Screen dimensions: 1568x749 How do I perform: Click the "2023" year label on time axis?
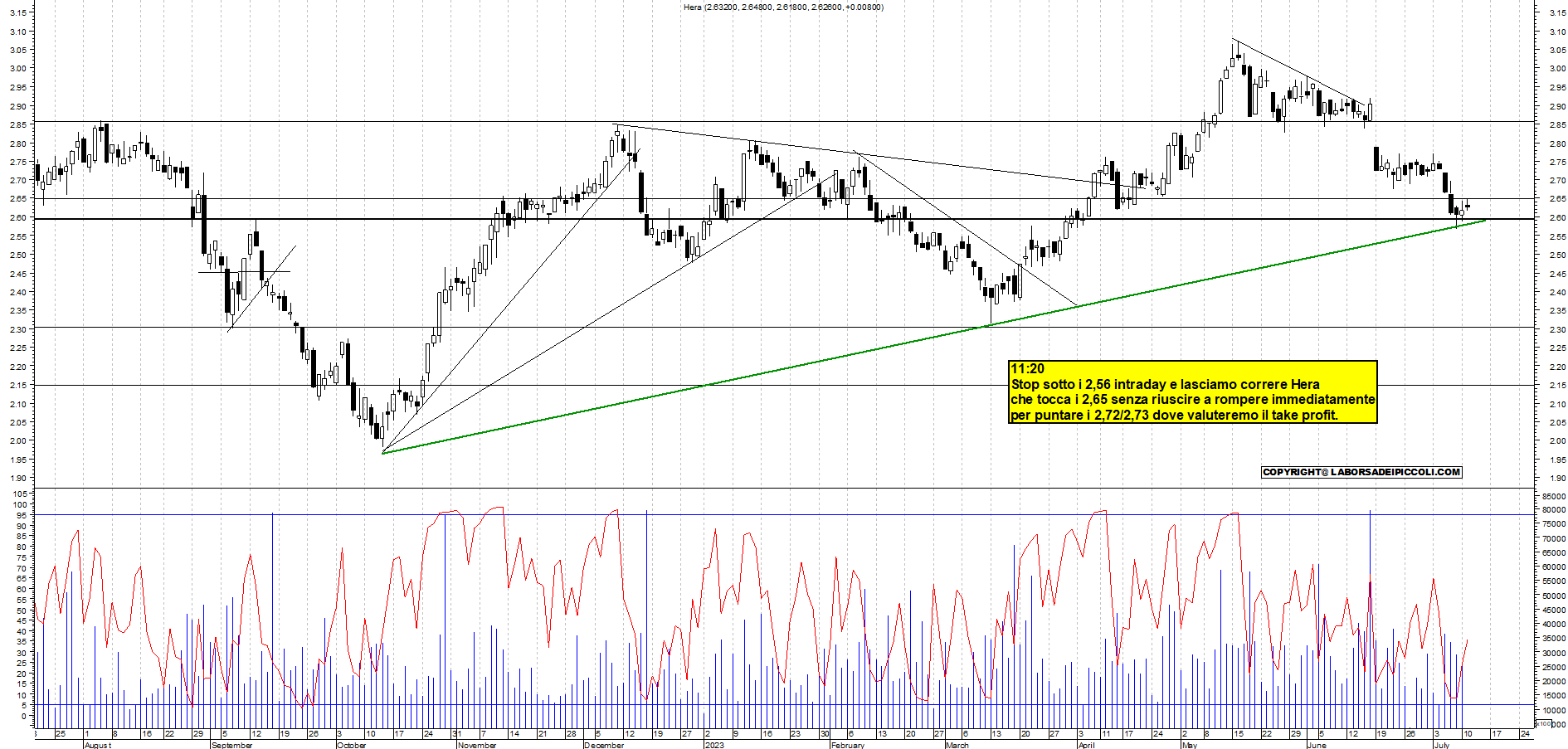[x=714, y=745]
